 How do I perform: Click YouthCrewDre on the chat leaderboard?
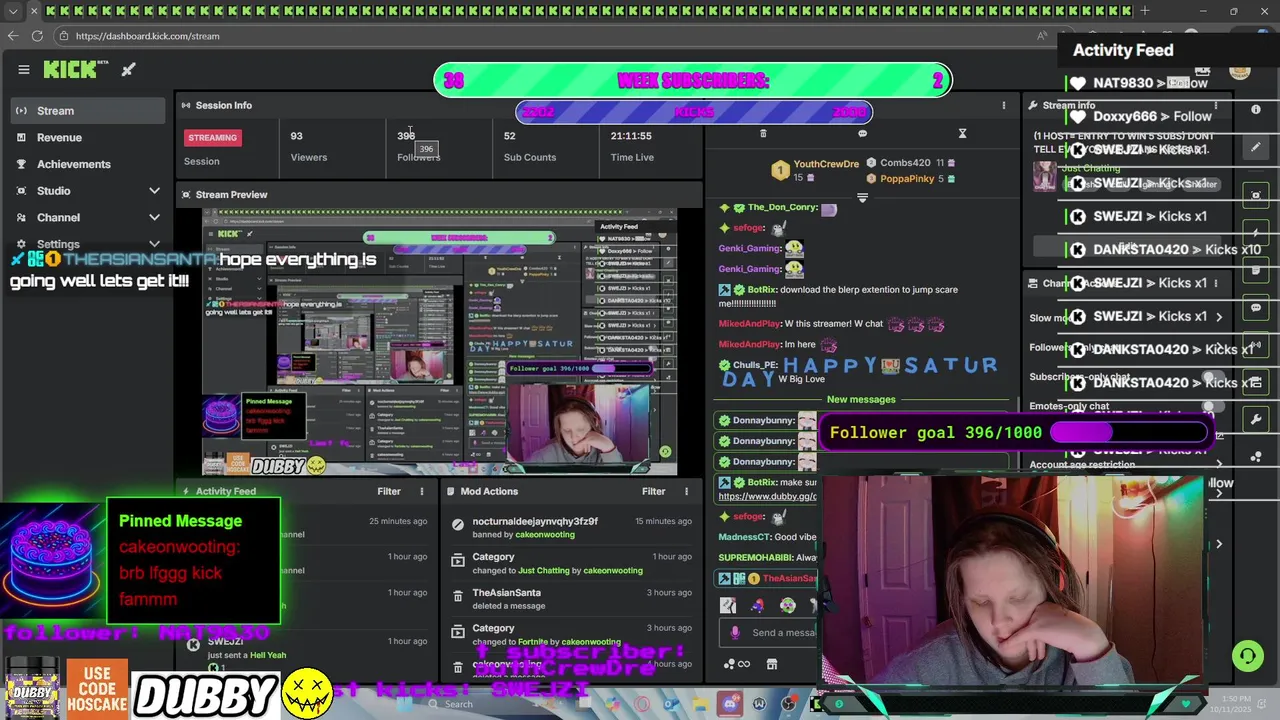pyautogui.click(x=825, y=163)
